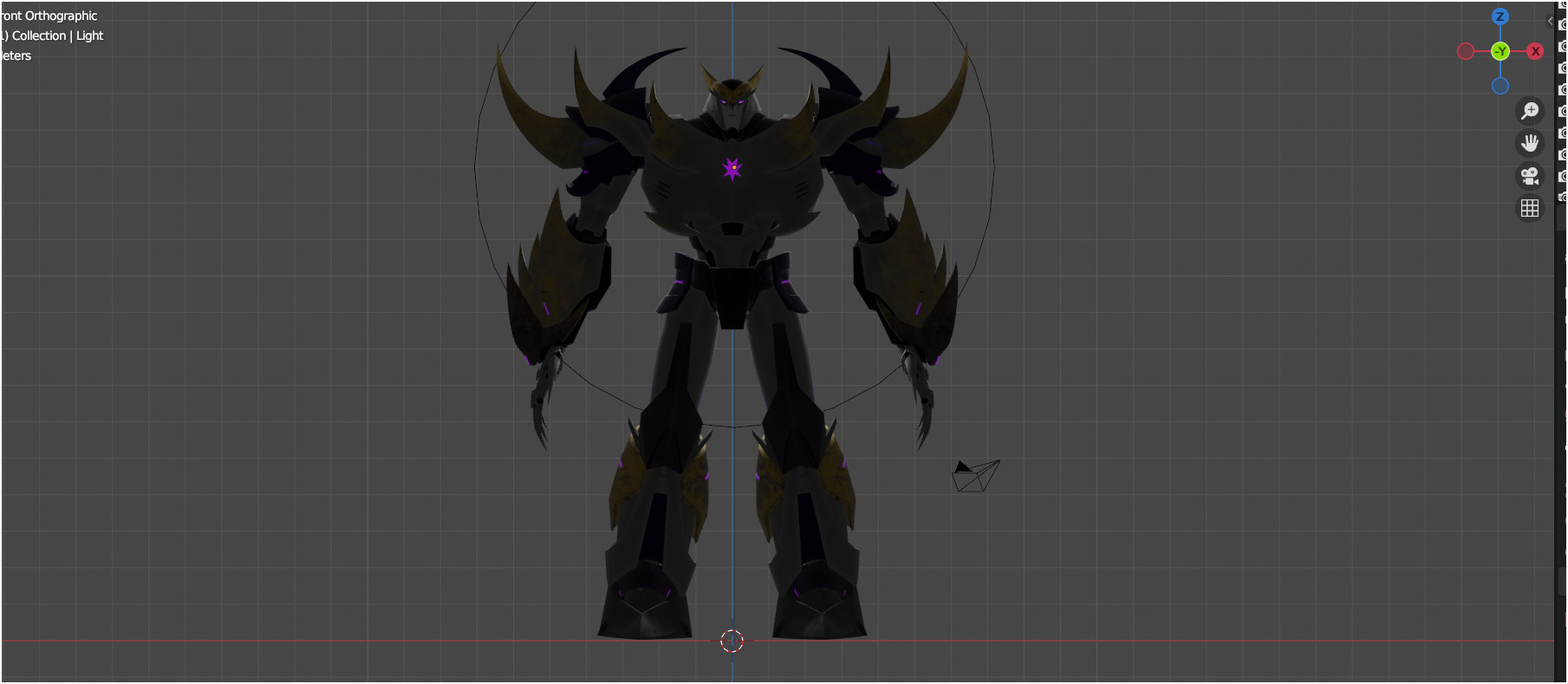
Task: Toggle perspective/orthographic grid icon
Action: click(1530, 208)
